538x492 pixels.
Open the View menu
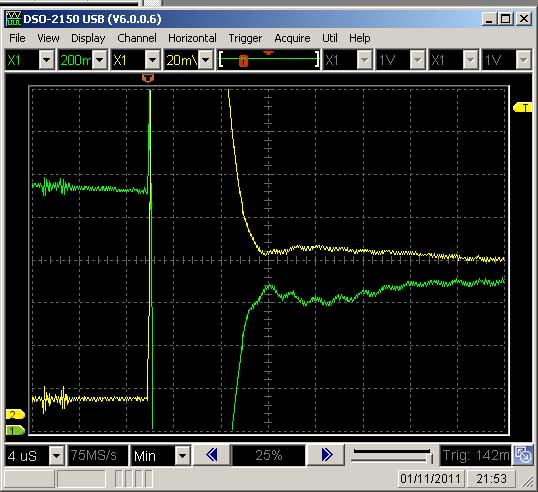[x=48, y=38]
